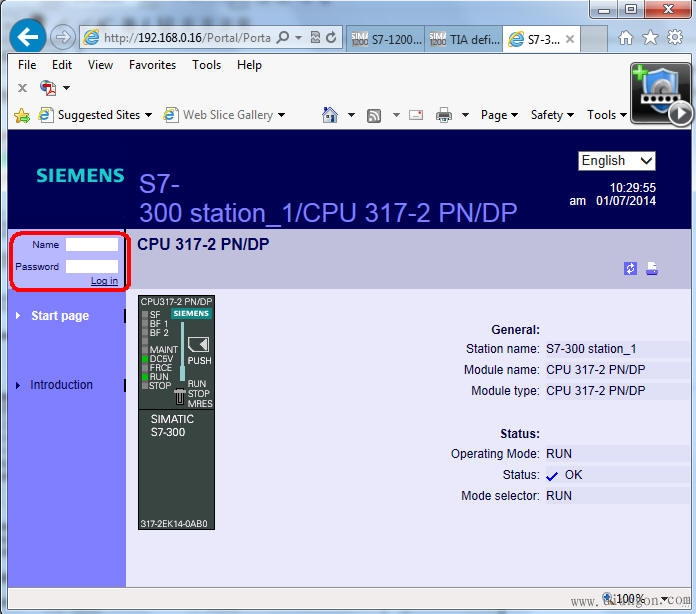
Task: Open the video capture shield widget
Action: click(661, 93)
